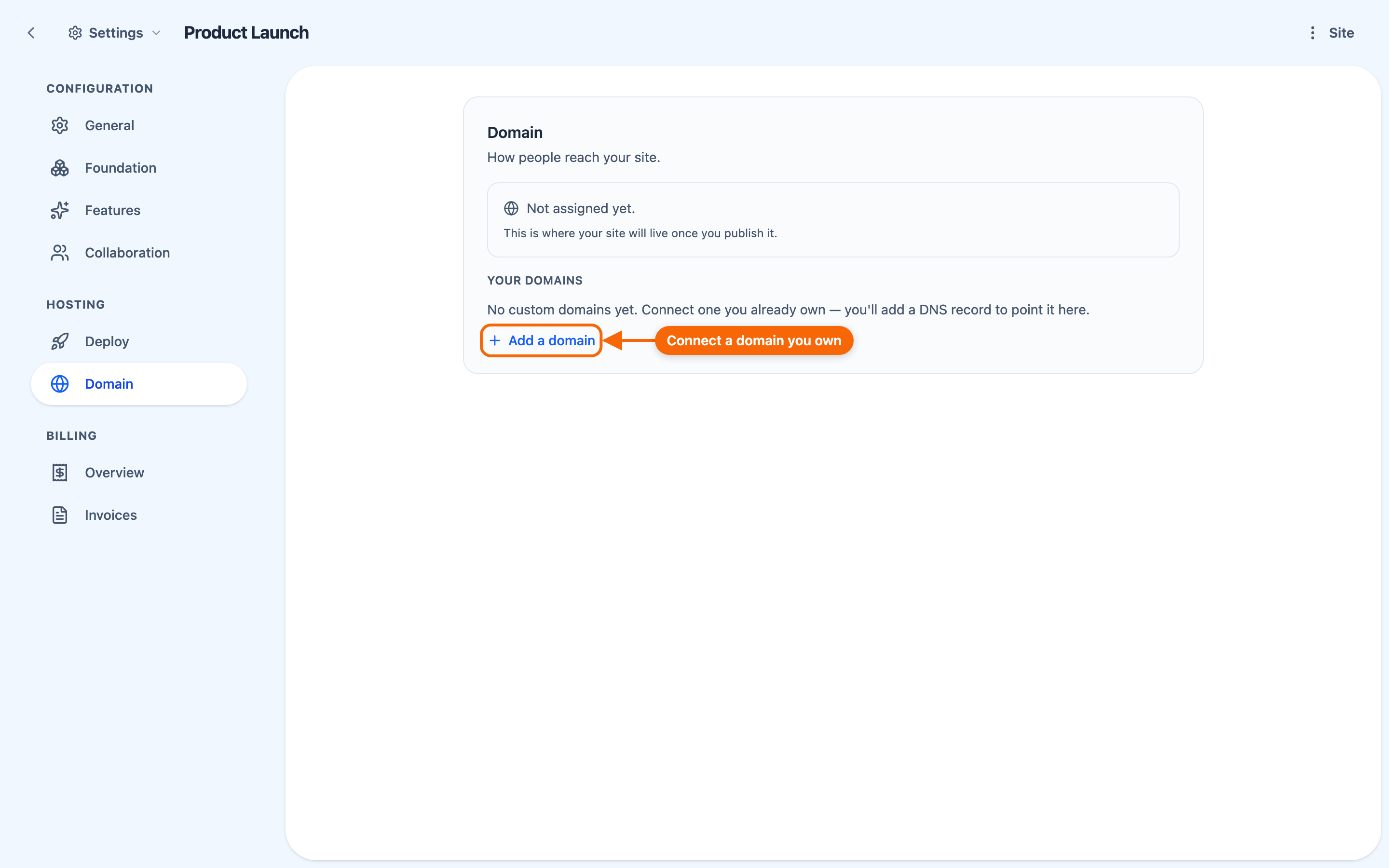1389x868 pixels.
Task: Click the billing Overview receipt icon
Action: tap(60, 473)
